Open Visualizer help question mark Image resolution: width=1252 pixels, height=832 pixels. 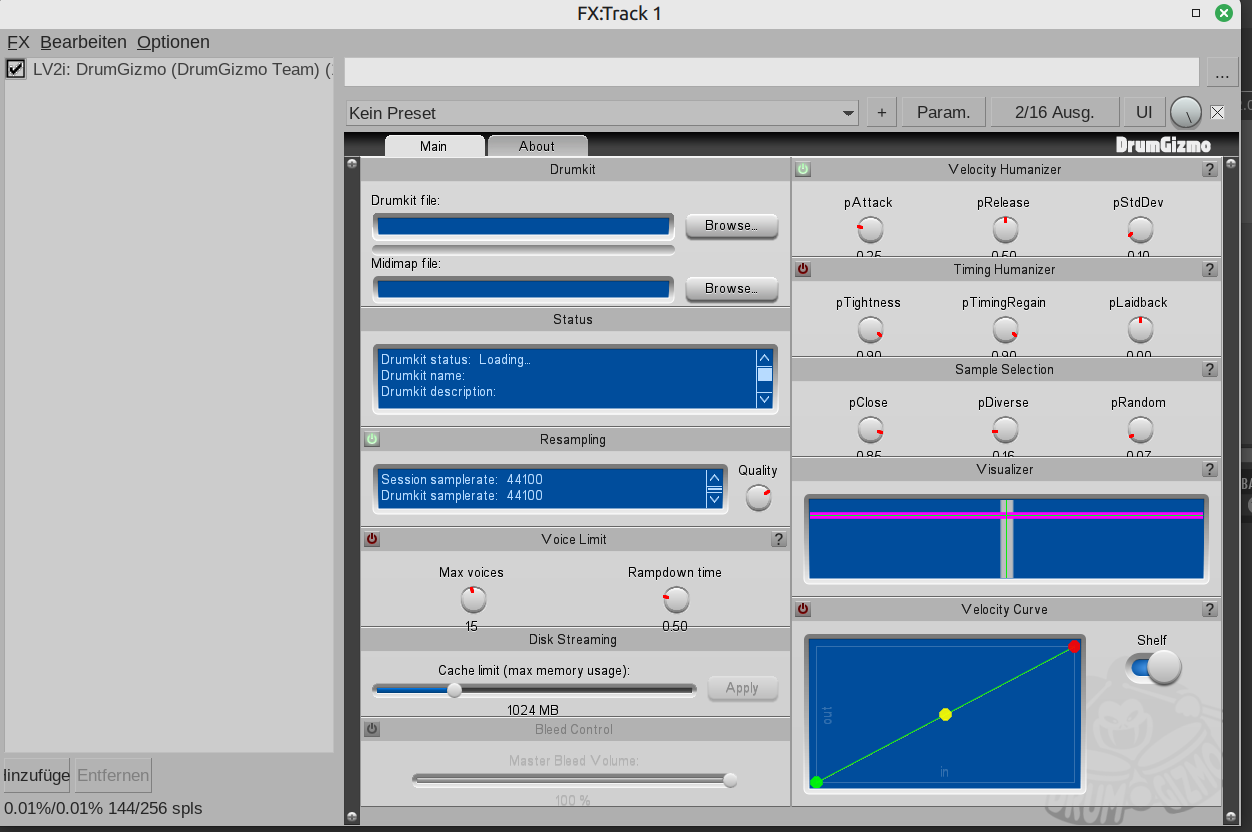coord(1209,470)
